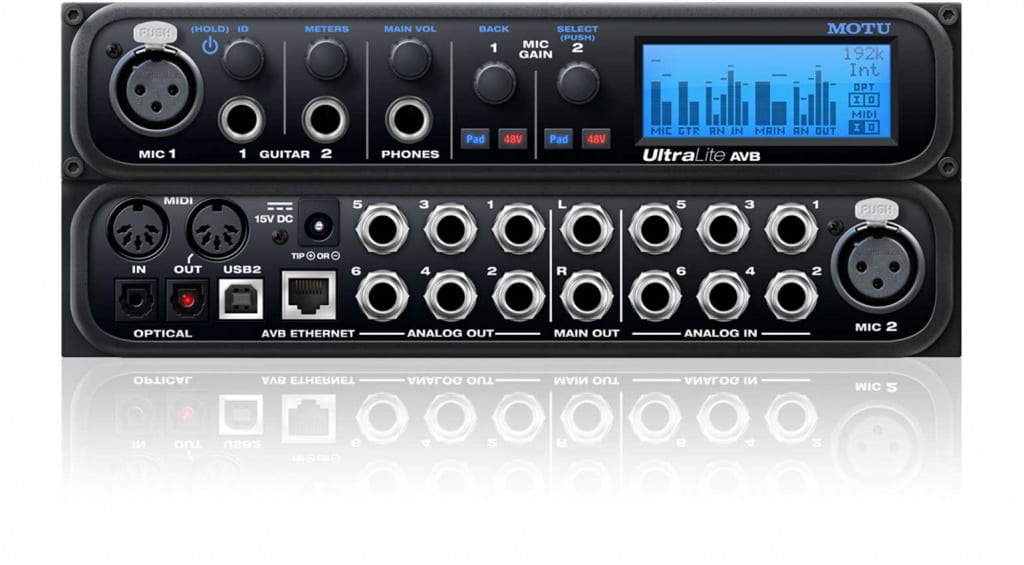
Task: Click the TIP polarity label under DC socket
Action: 315,256
